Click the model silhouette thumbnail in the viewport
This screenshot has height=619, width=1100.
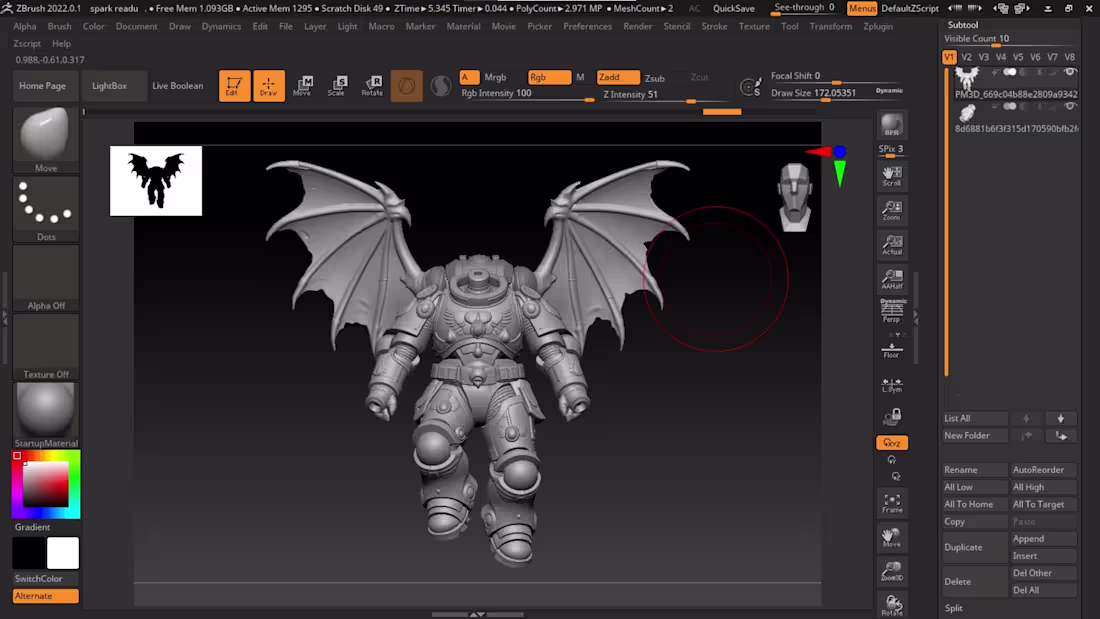pyautogui.click(x=156, y=181)
